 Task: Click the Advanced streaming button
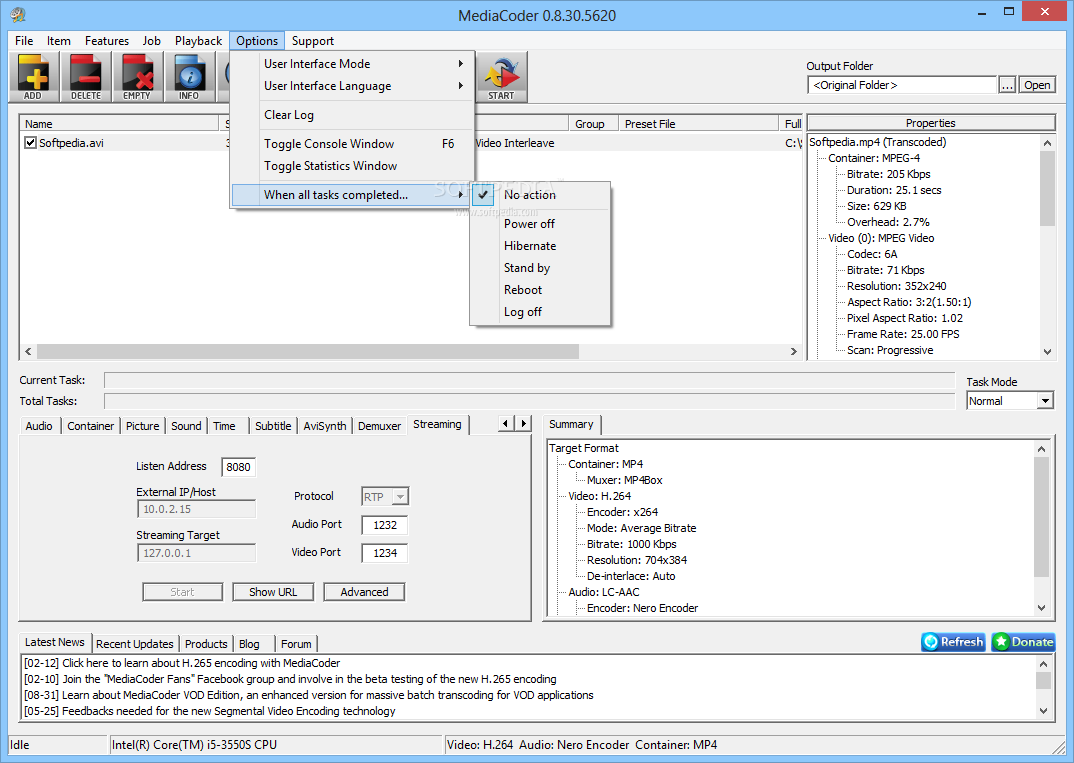coord(364,592)
